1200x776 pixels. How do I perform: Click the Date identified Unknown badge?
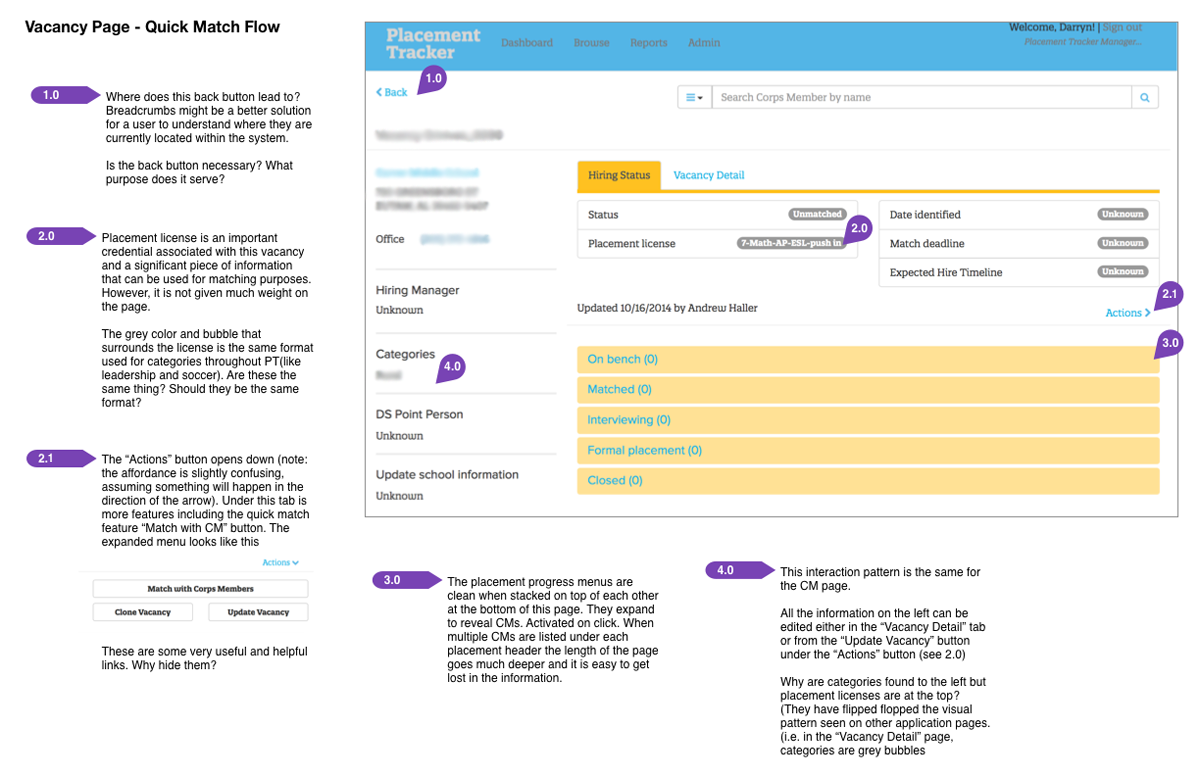1122,214
